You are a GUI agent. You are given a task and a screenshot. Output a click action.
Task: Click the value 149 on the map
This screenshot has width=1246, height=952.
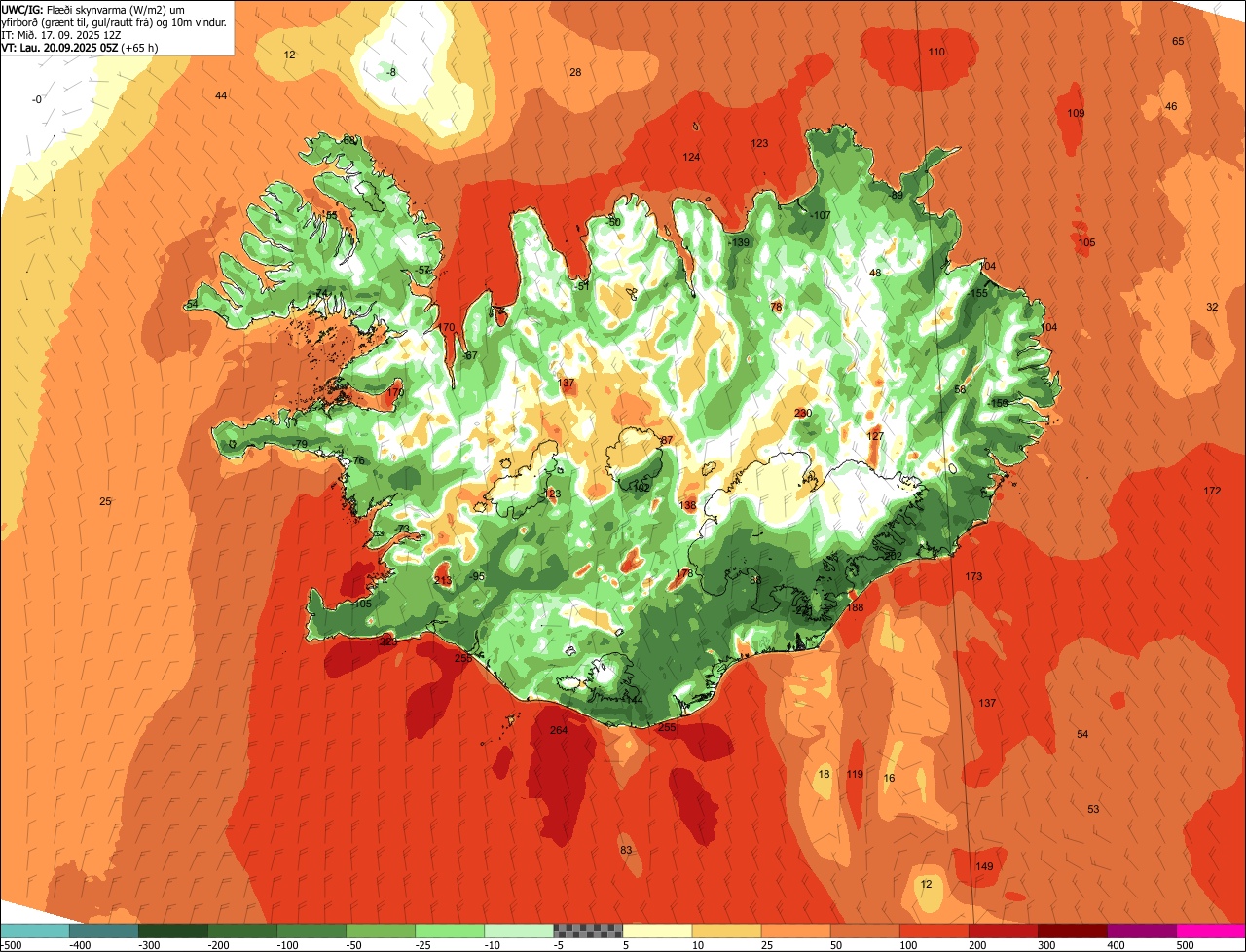pyautogui.click(x=984, y=866)
